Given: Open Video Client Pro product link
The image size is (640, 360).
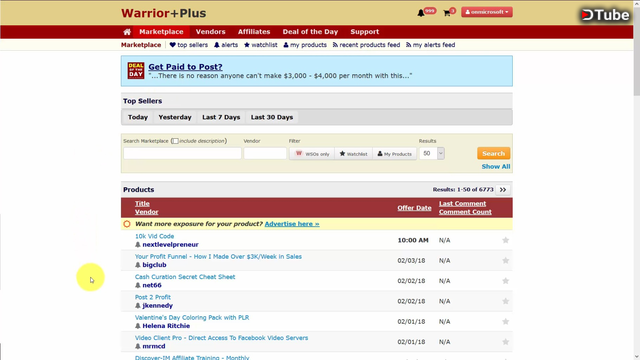Looking at the screenshot, I should point(221,338).
